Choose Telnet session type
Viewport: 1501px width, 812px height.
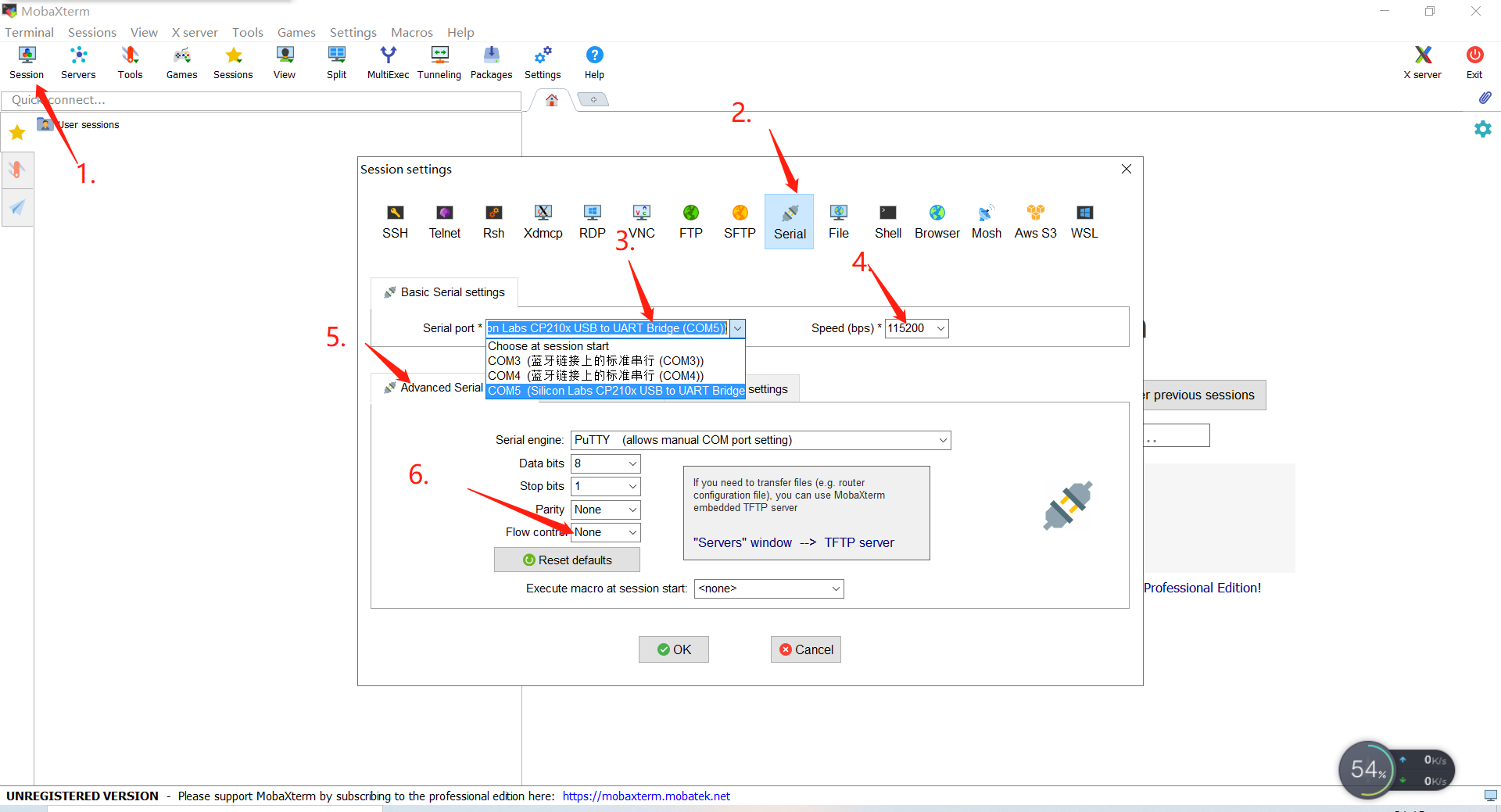[444, 222]
